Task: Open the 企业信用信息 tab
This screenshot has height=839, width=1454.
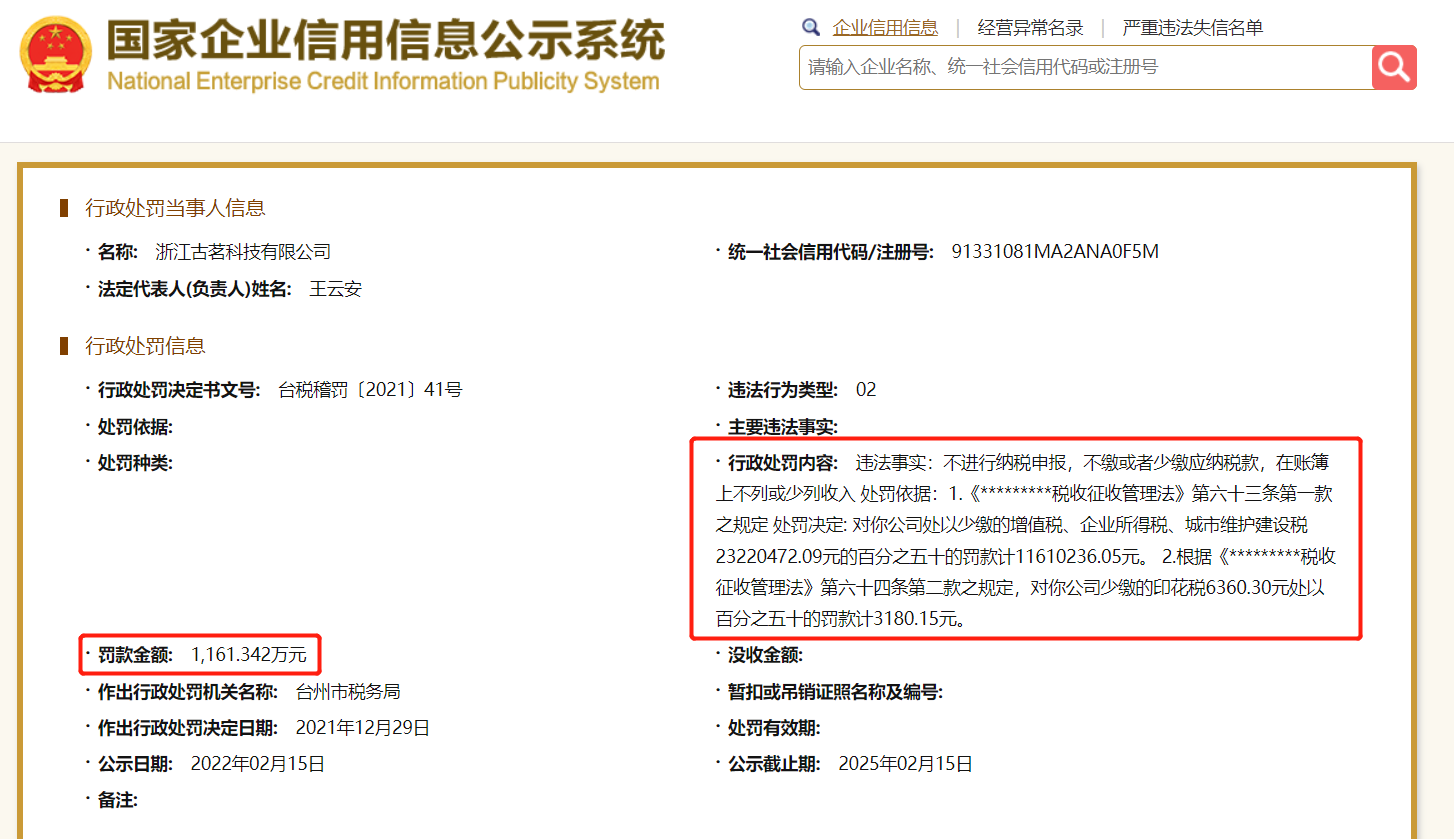Action: coord(885,28)
